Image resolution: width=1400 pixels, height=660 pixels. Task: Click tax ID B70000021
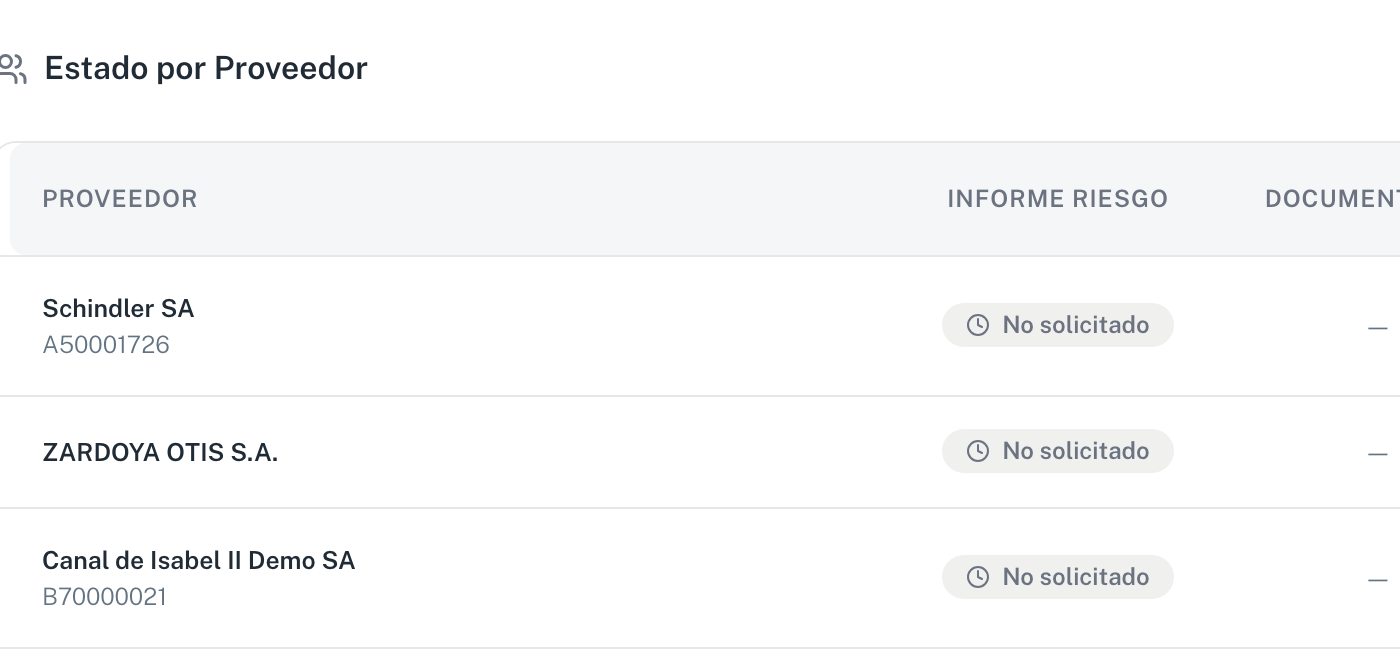coord(105,597)
